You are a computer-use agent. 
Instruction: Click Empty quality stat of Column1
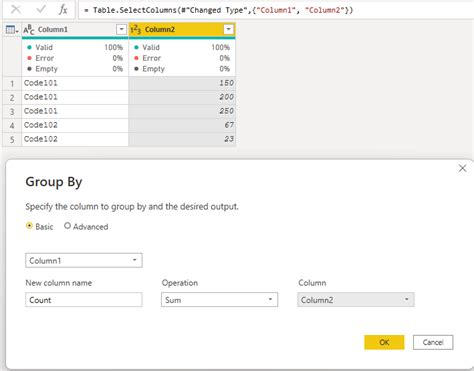[75, 69]
